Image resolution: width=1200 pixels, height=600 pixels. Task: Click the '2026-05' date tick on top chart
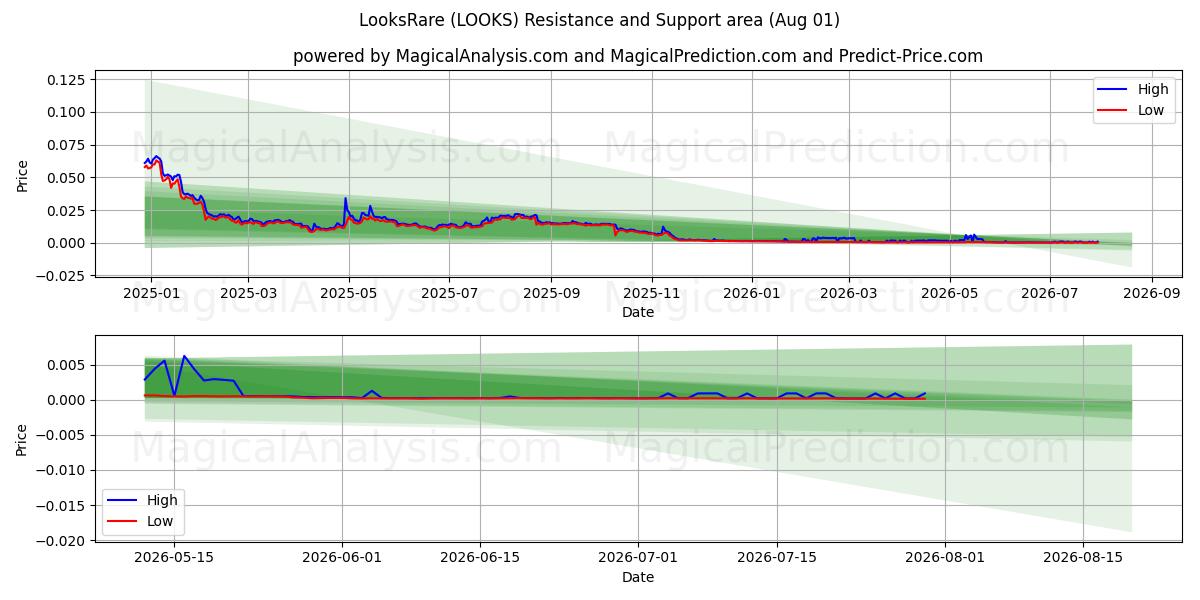(x=949, y=293)
